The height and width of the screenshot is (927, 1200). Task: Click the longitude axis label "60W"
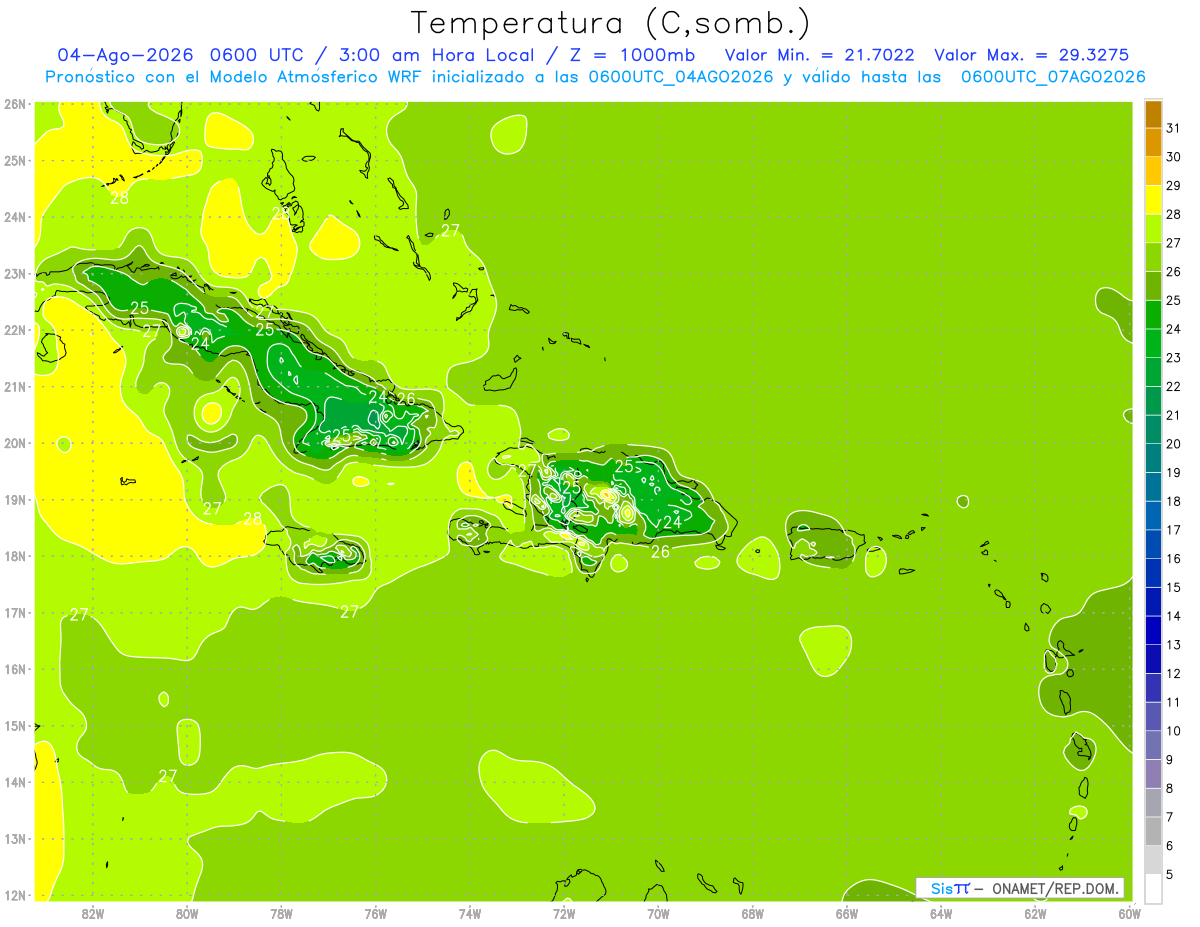[1129, 913]
